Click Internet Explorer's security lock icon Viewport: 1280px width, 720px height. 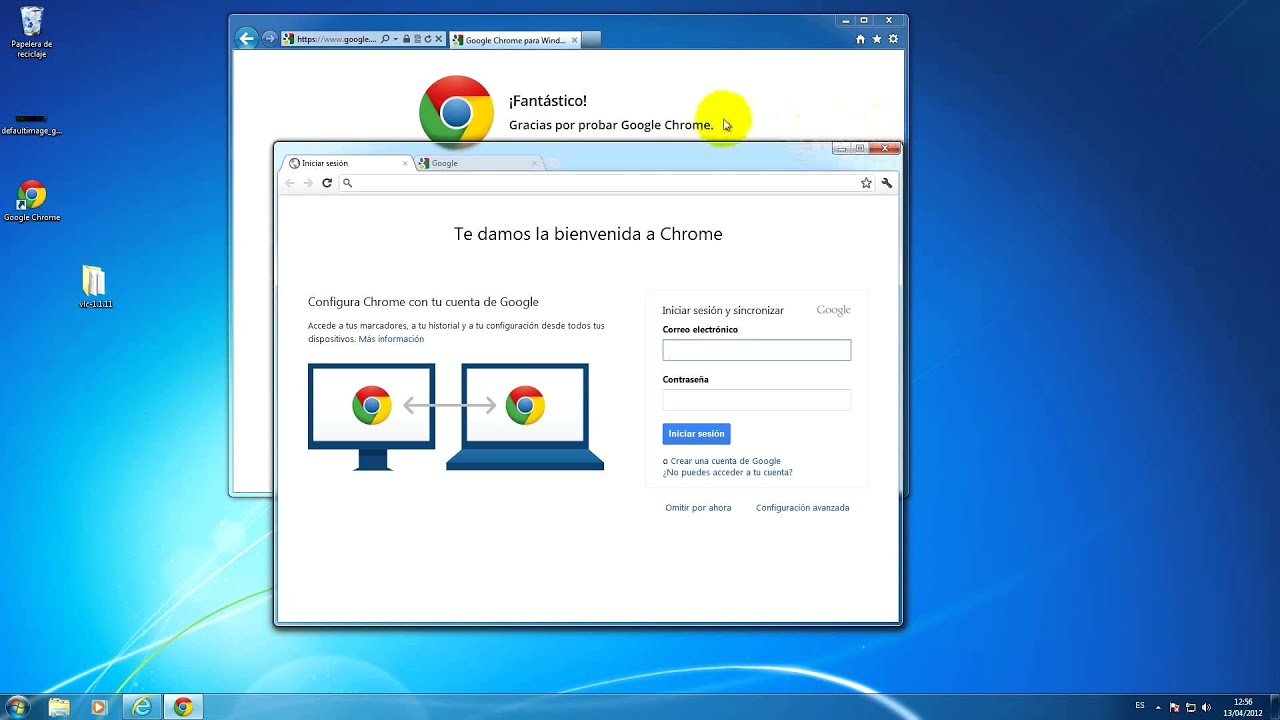click(x=406, y=39)
